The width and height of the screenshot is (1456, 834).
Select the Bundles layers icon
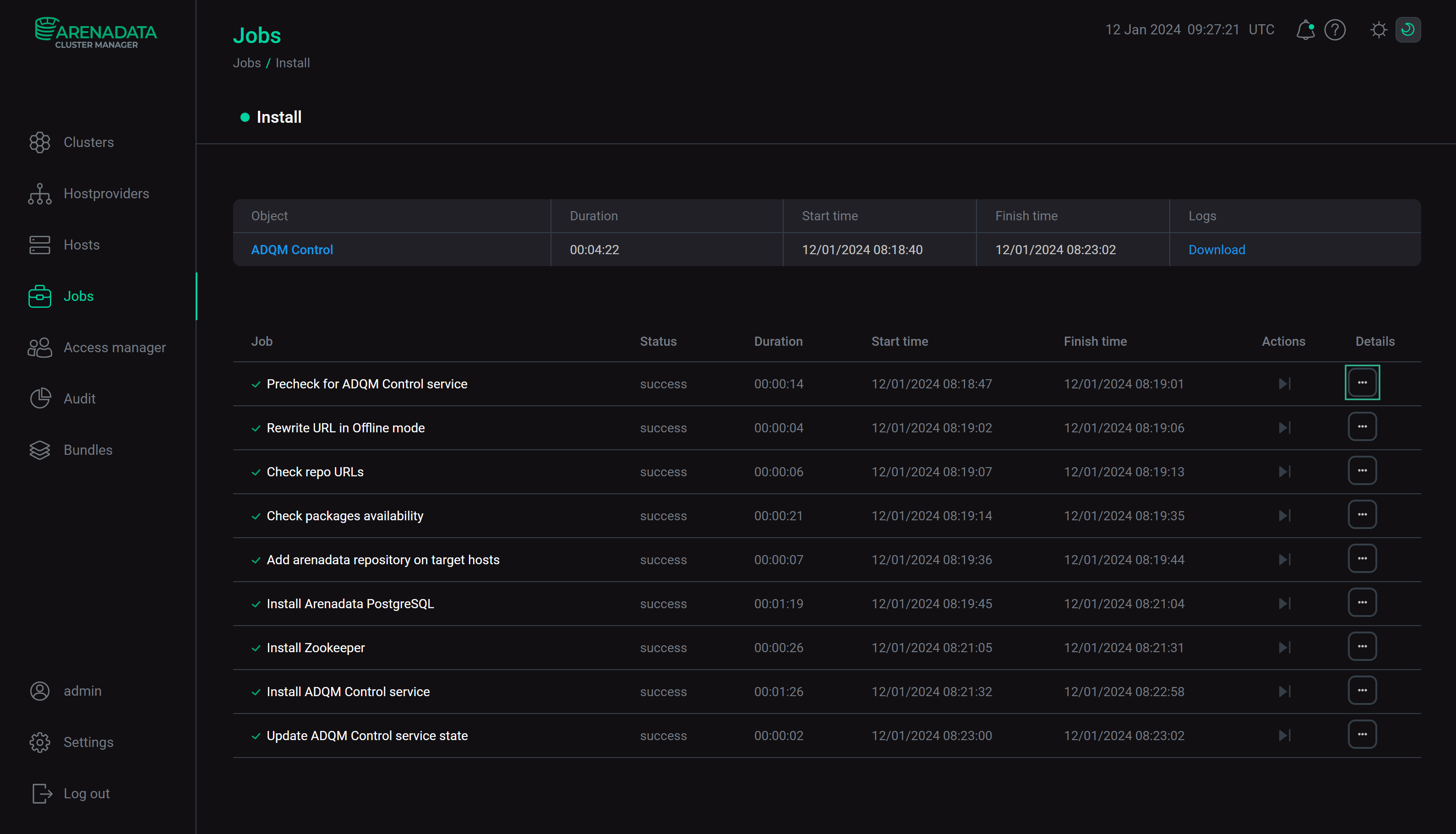pyautogui.click(x=39, y=450)
